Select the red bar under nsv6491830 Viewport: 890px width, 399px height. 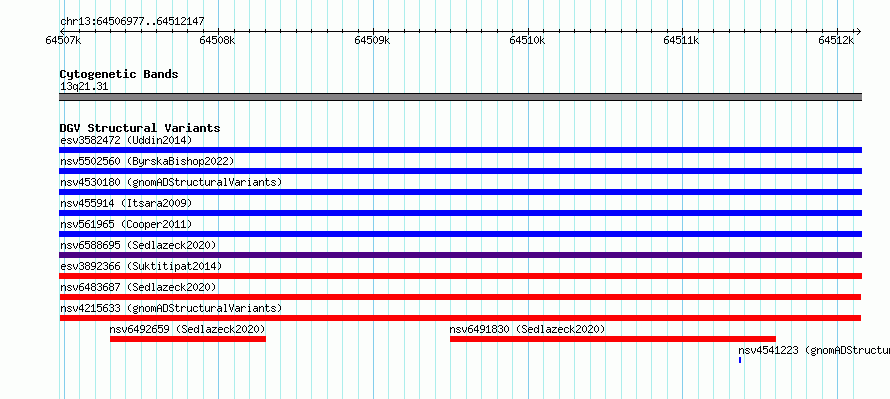click(x=613, y=339)
